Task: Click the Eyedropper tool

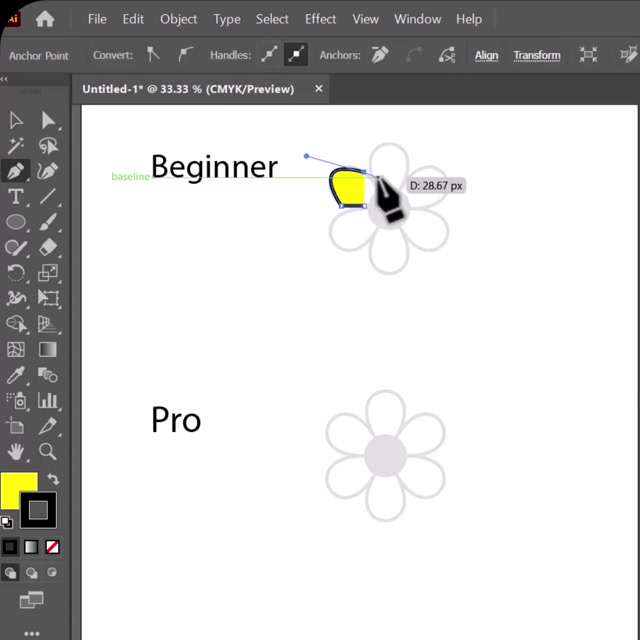Action: coord(16,375)
